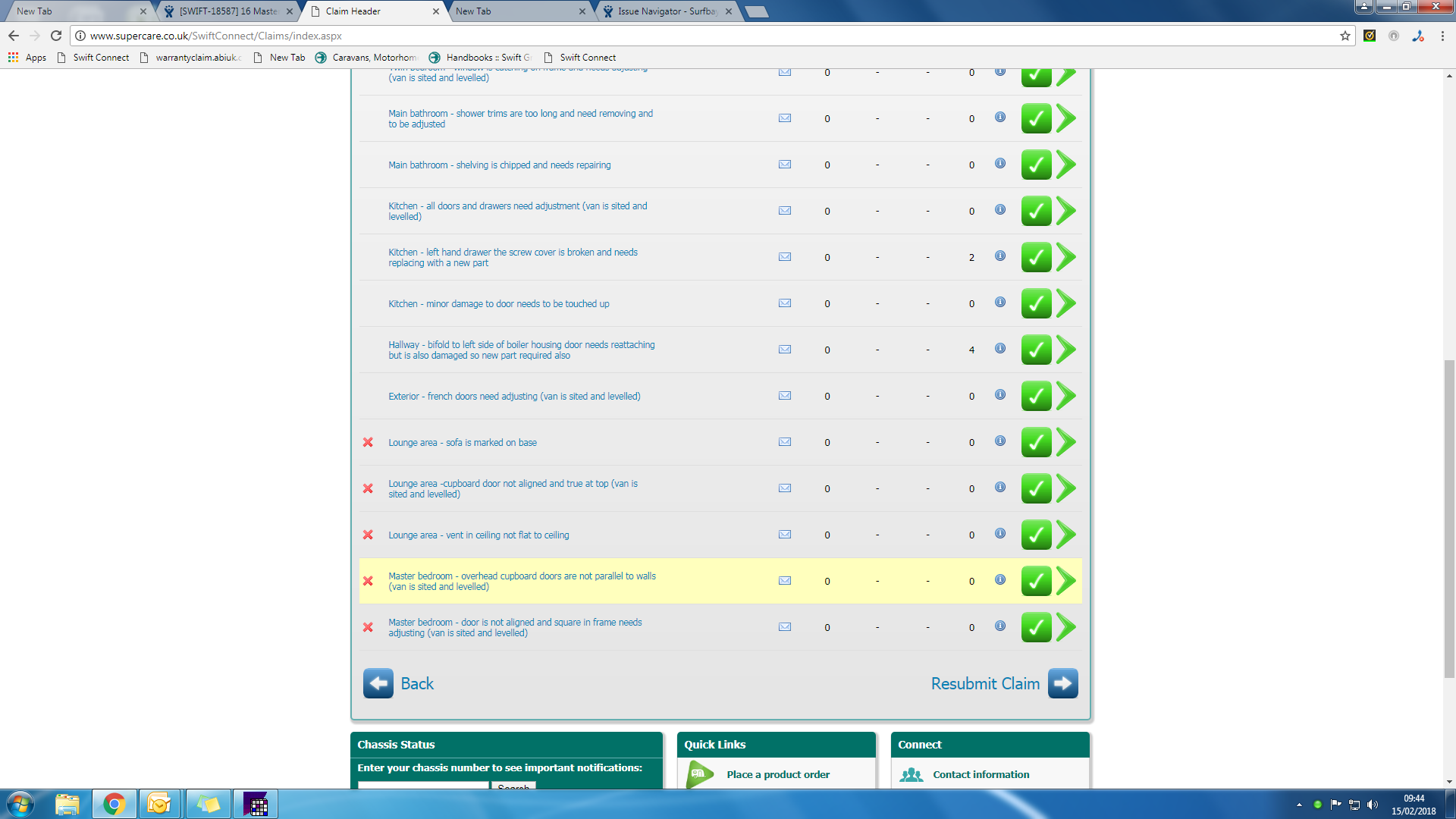Screen dimensions: 1456x819
Task: Click red X beside ceiling vent item
Action: pyautogui.click(x=368, y=535)
